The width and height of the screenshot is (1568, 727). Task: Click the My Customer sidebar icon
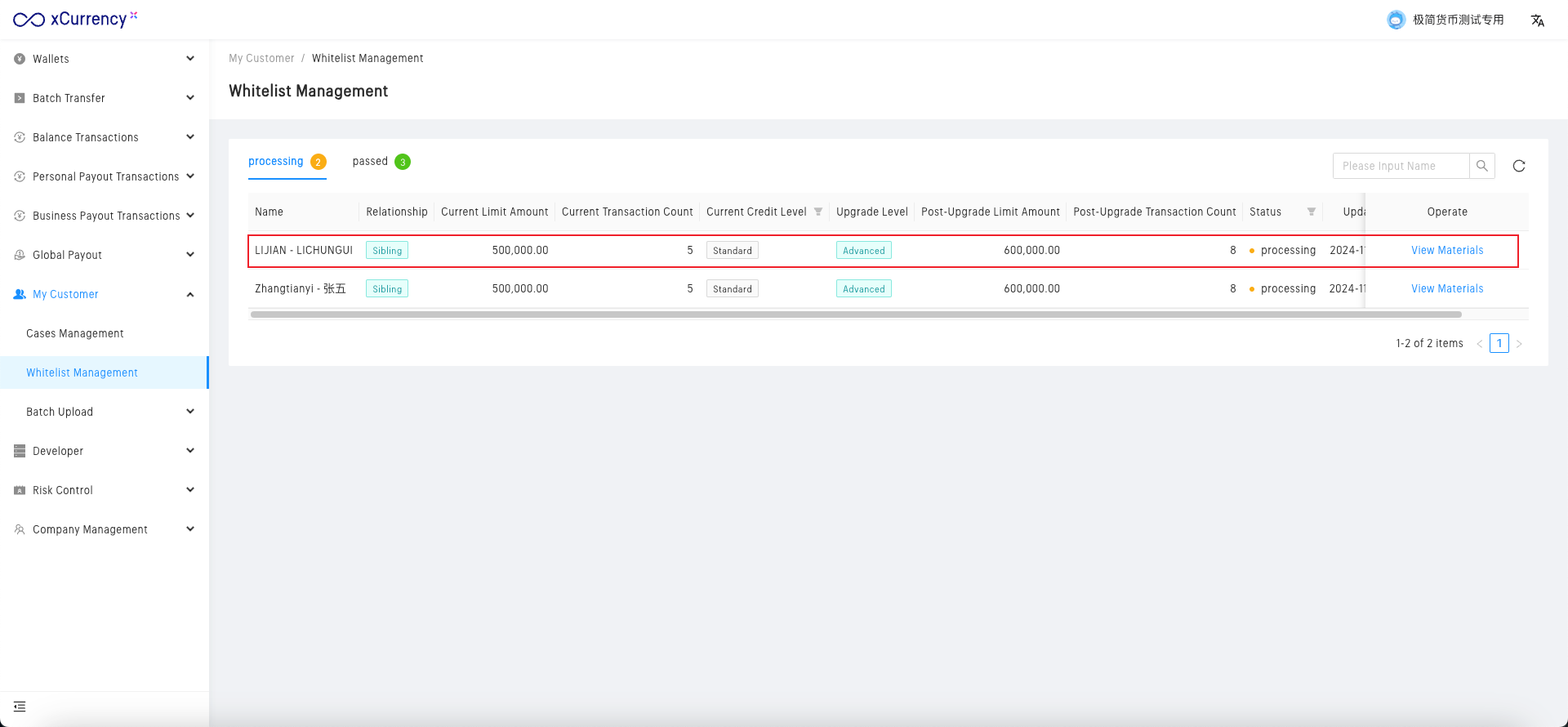[20, 294]
